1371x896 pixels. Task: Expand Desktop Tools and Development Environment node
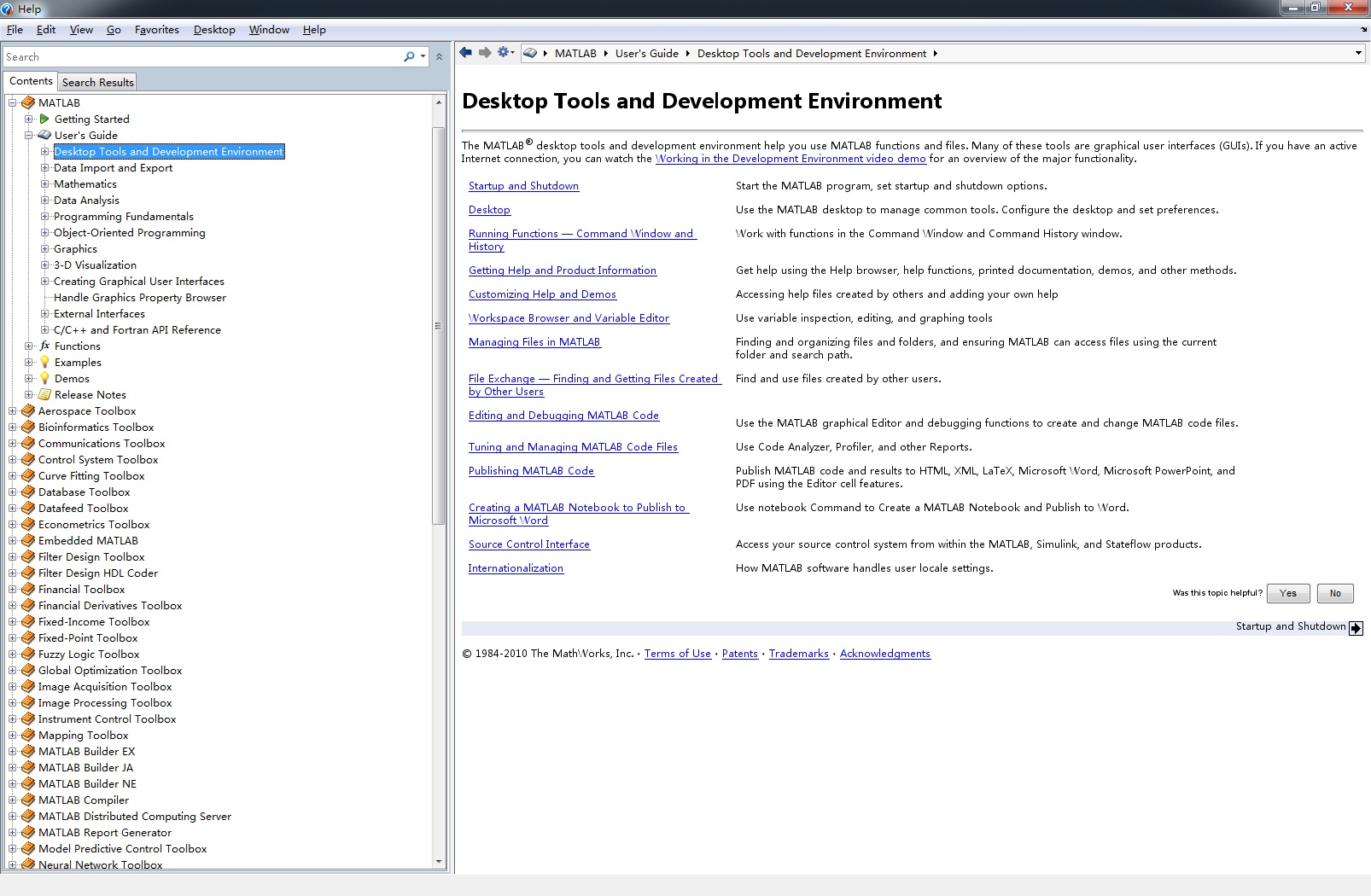[x=45, y=151]
